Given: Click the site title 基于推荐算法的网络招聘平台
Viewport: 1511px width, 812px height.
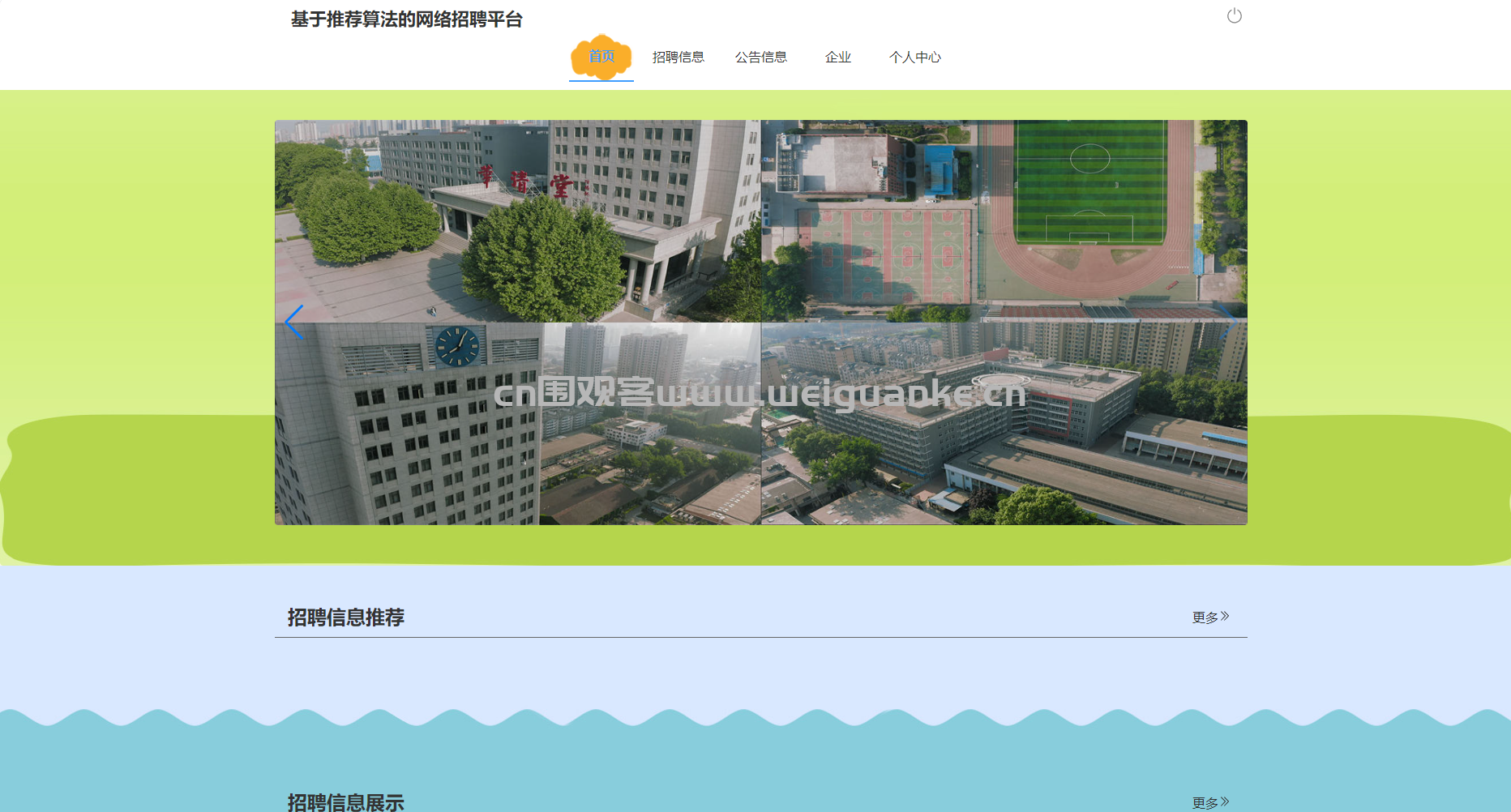Looking at the screenshot, I should click(x=406, y=19).
